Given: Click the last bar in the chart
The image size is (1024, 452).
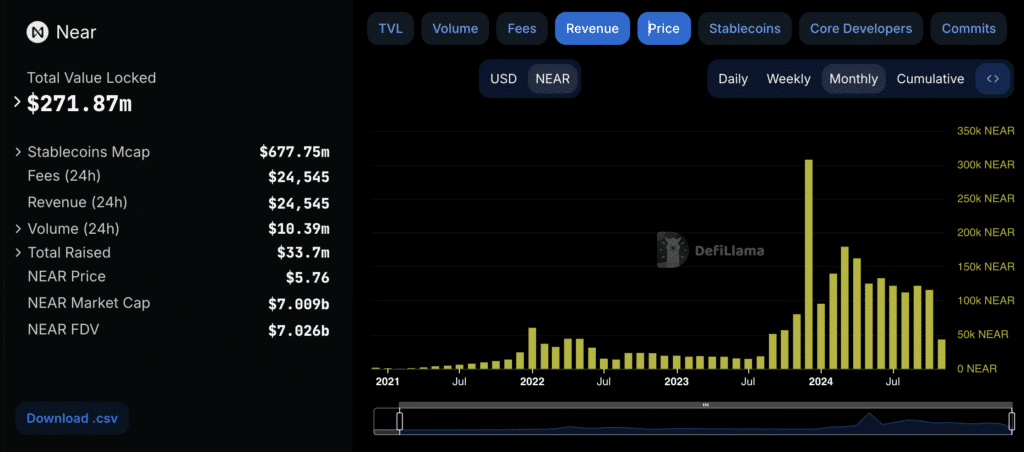Looking at the screenshot, I should pyautogui.click(x=941, y=354).
